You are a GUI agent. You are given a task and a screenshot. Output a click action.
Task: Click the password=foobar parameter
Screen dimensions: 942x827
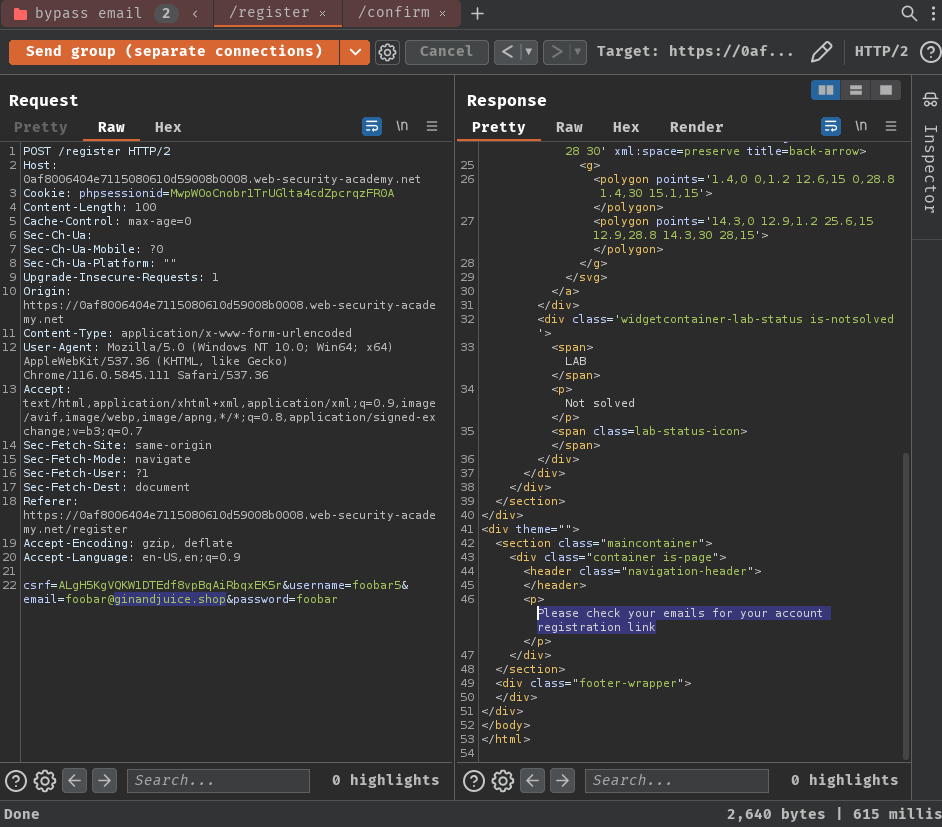pos(285,599)
